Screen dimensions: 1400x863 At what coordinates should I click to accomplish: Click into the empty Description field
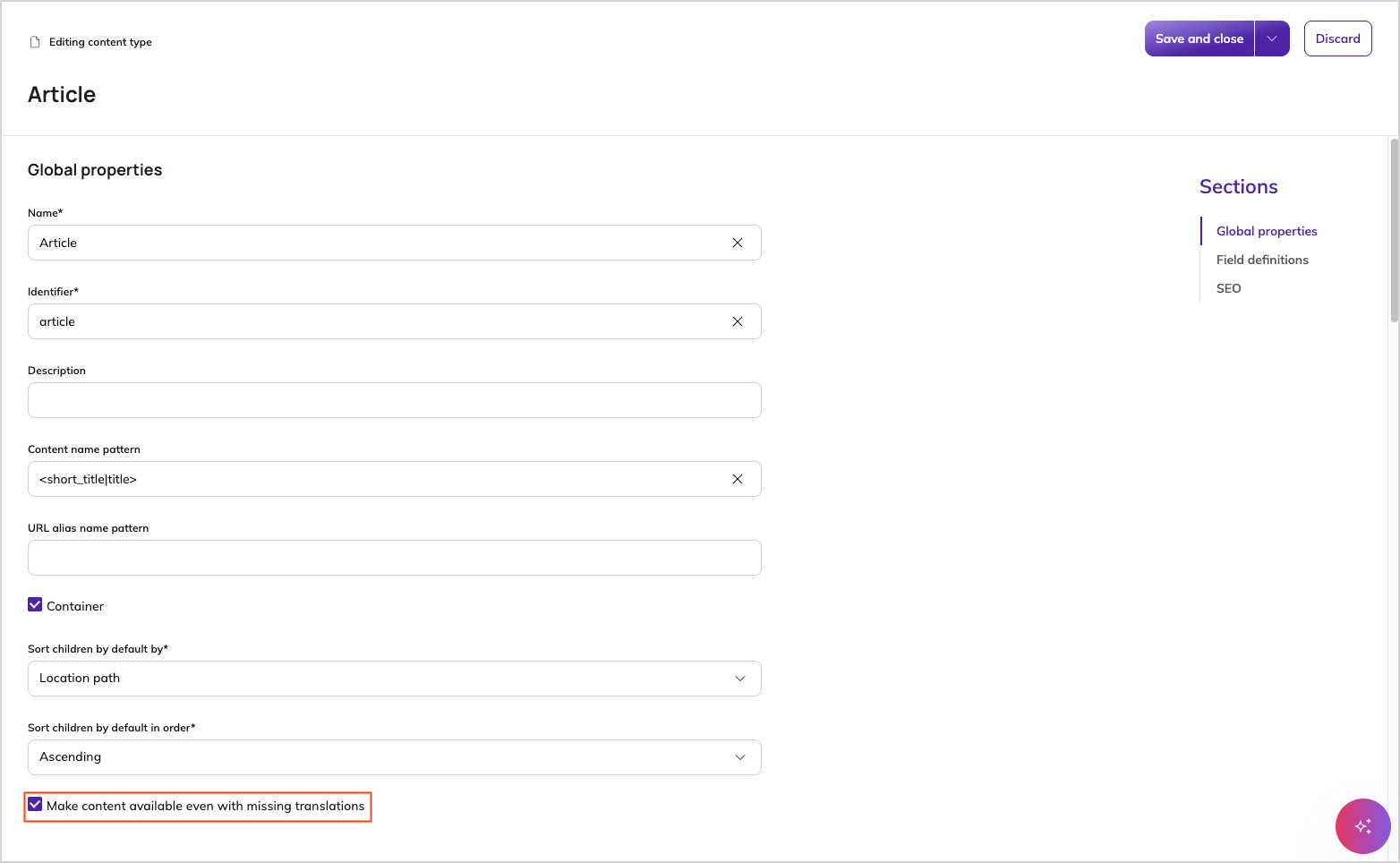[395, 400]
